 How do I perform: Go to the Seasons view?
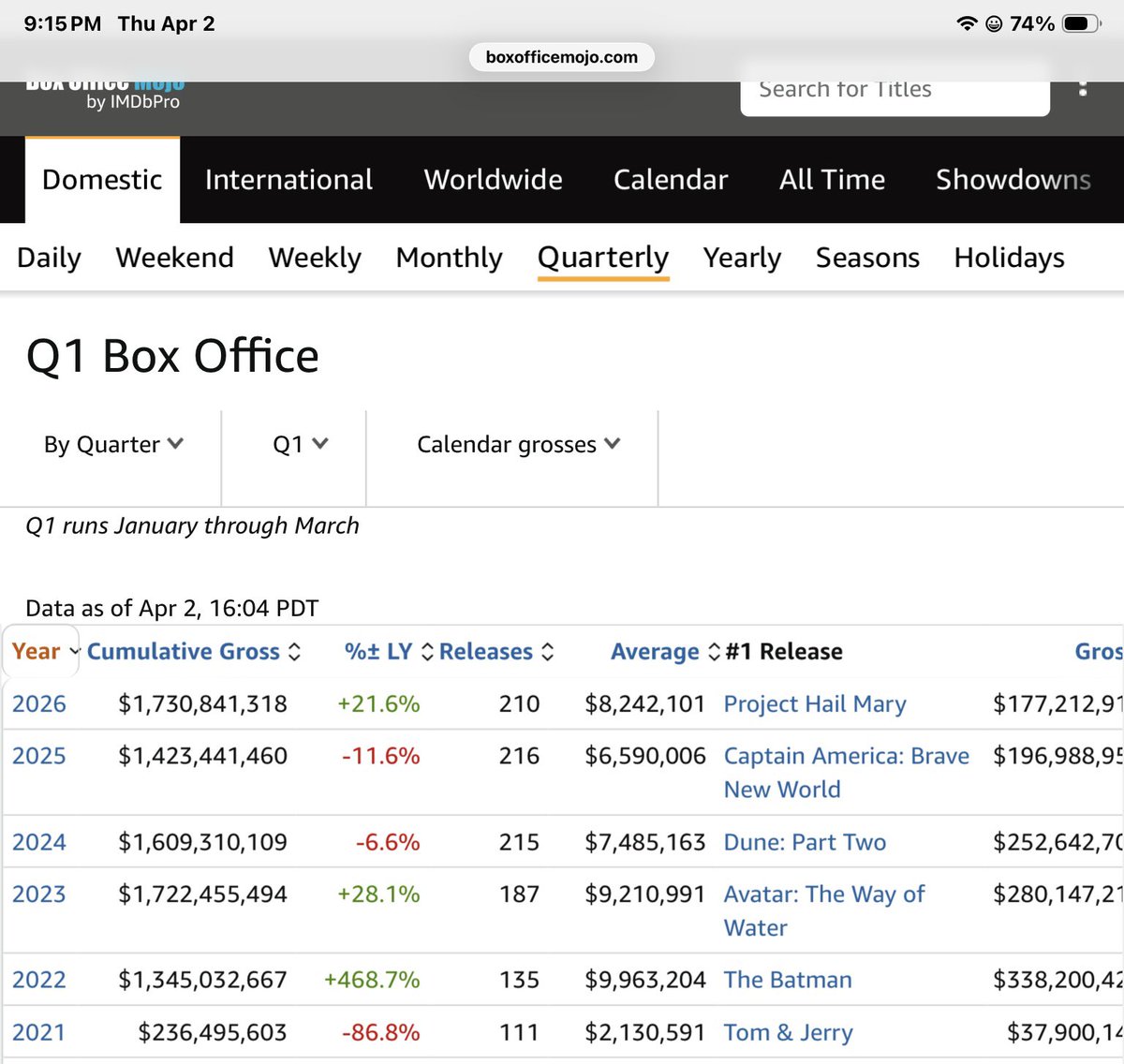point(867,258)
